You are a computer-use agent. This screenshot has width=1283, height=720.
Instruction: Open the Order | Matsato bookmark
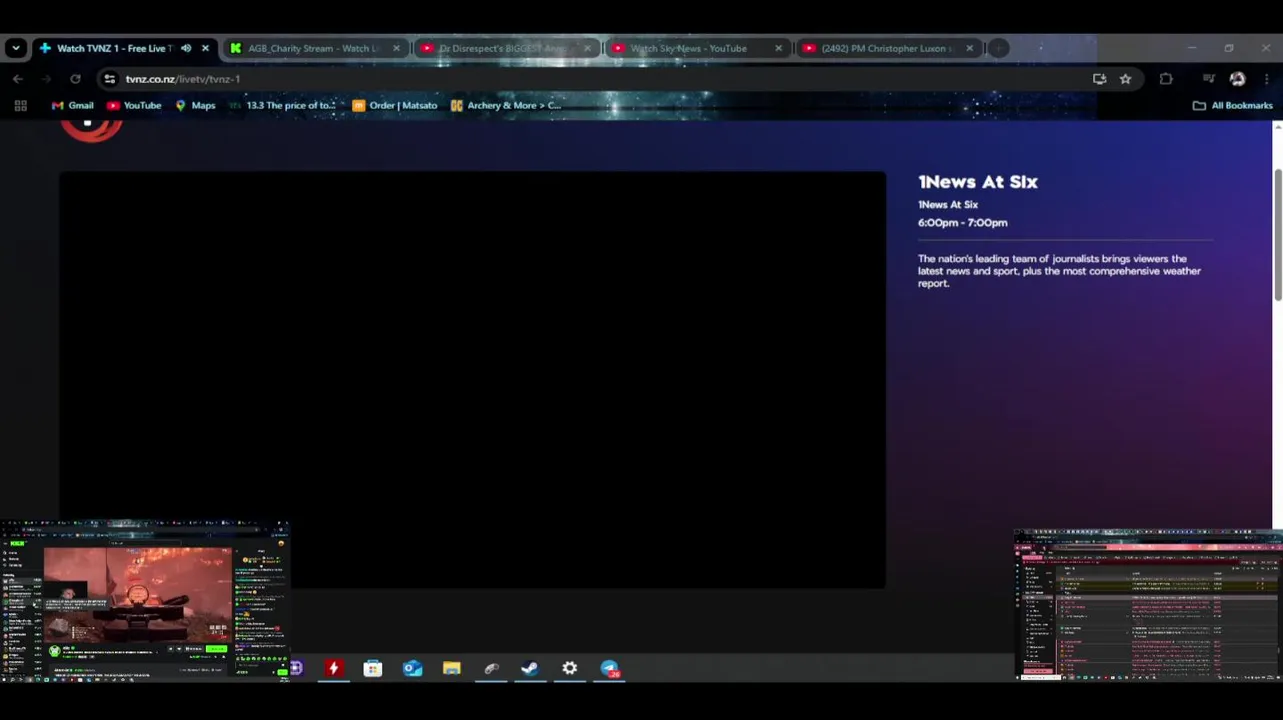pyautogui.click(x=395, y=105)
